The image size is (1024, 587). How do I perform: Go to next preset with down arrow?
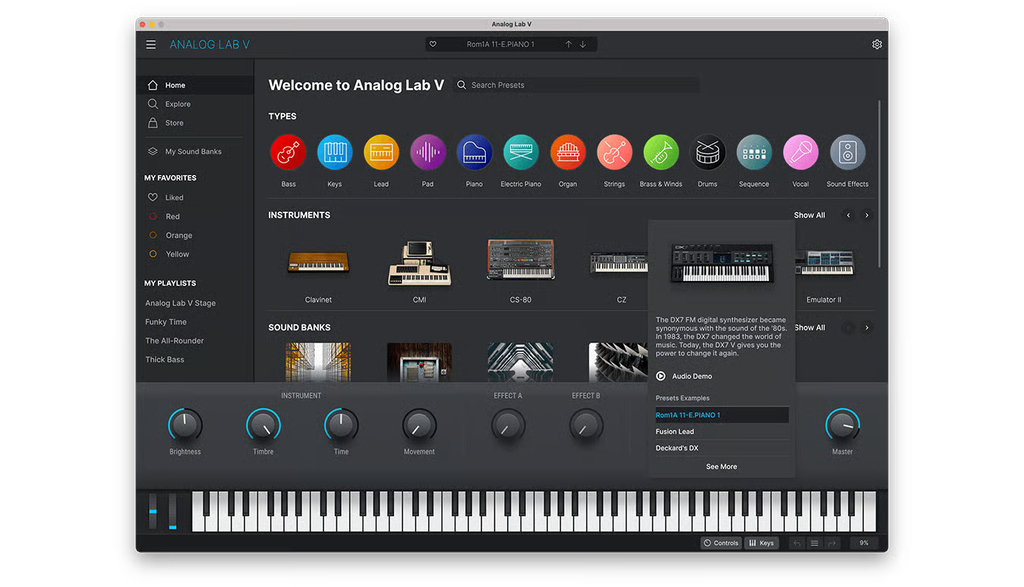[x=583, y=44]
